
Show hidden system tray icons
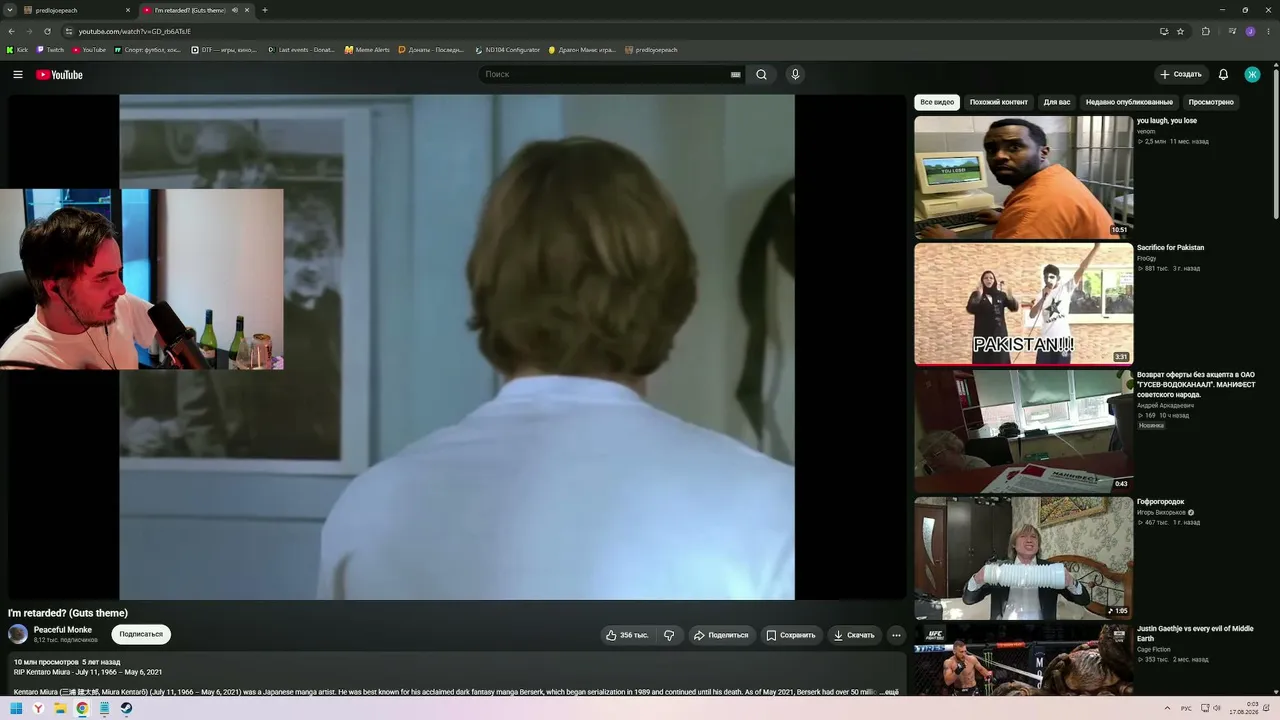(x=1167, y=708)
